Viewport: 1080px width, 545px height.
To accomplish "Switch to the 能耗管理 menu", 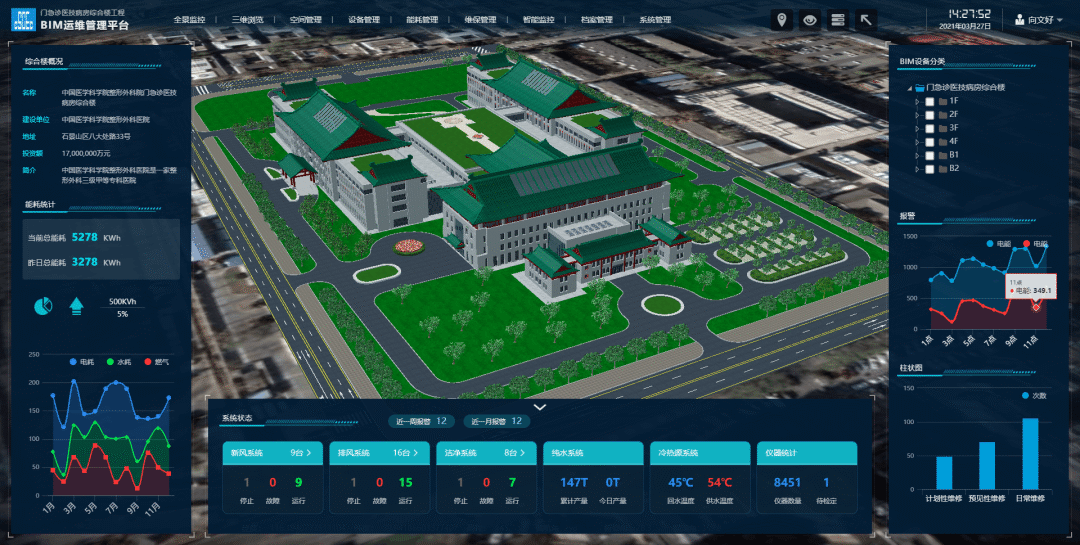I will click(422, 19).
